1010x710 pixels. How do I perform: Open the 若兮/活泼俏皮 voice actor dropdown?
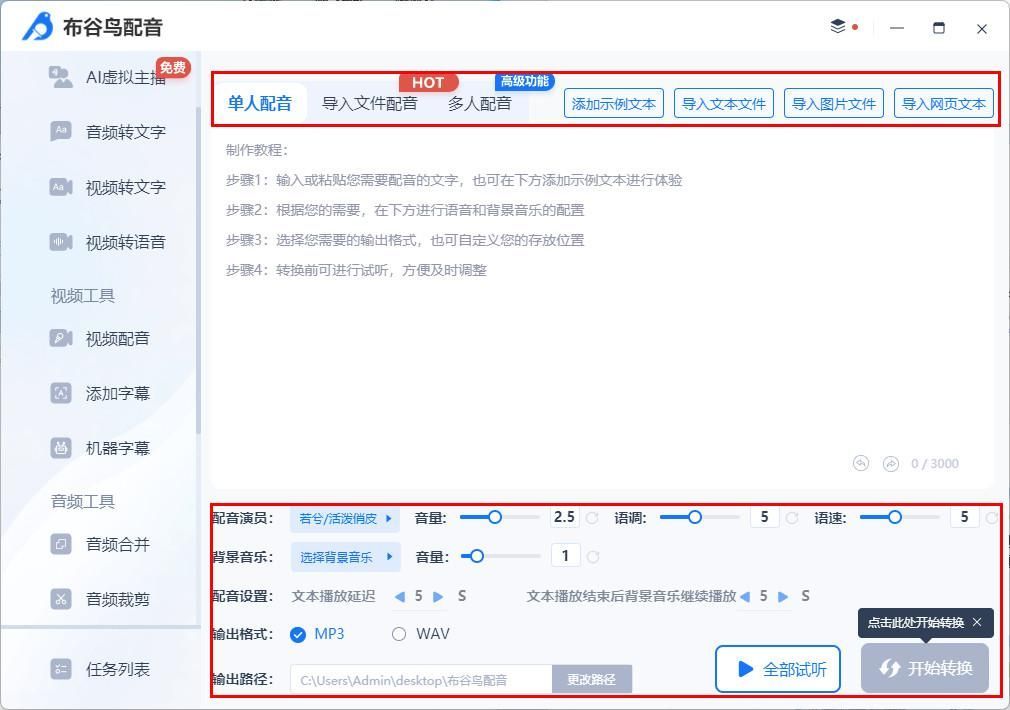point(345,519)
